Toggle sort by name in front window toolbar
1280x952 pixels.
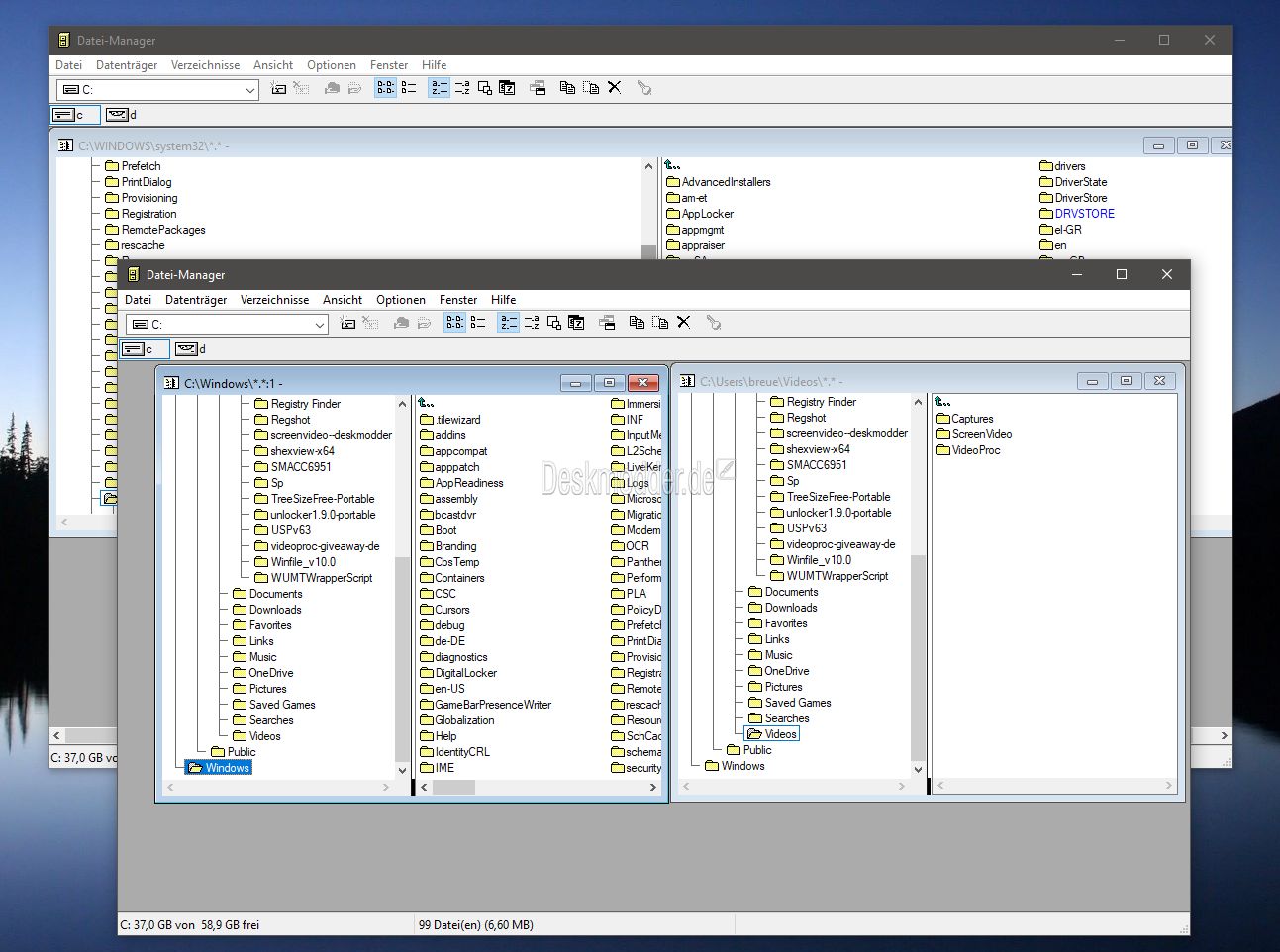click(x=508, y=323)
